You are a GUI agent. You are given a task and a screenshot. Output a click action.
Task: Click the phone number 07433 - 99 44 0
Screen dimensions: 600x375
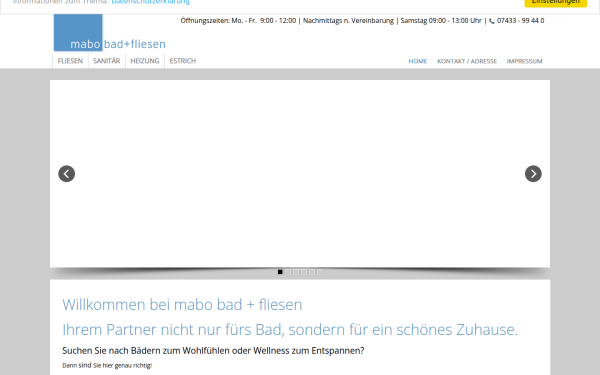[x=520, y=21]
